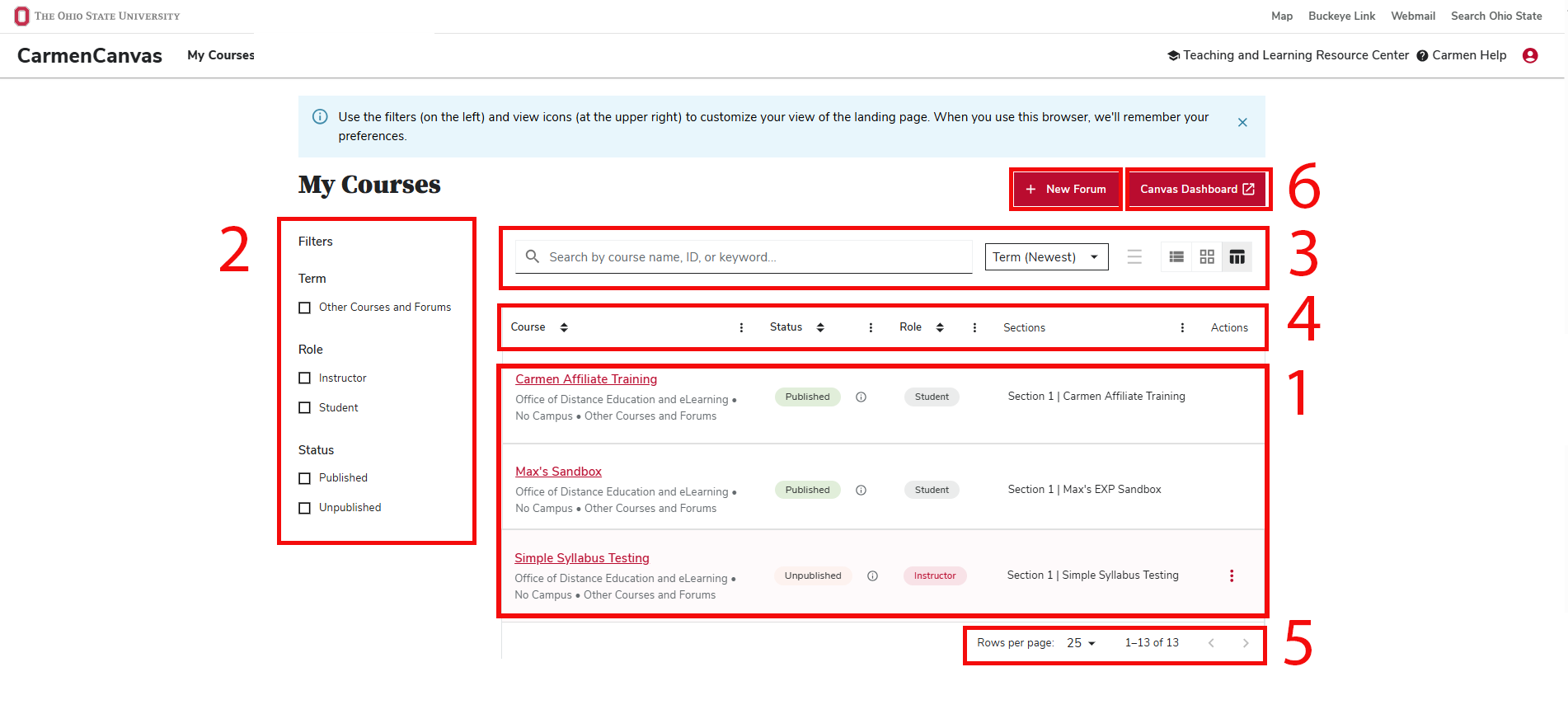1568x714 pixels.
Task: Click Section 1 | Max's EXP Sandbox text
Action: coord(1084,490)
